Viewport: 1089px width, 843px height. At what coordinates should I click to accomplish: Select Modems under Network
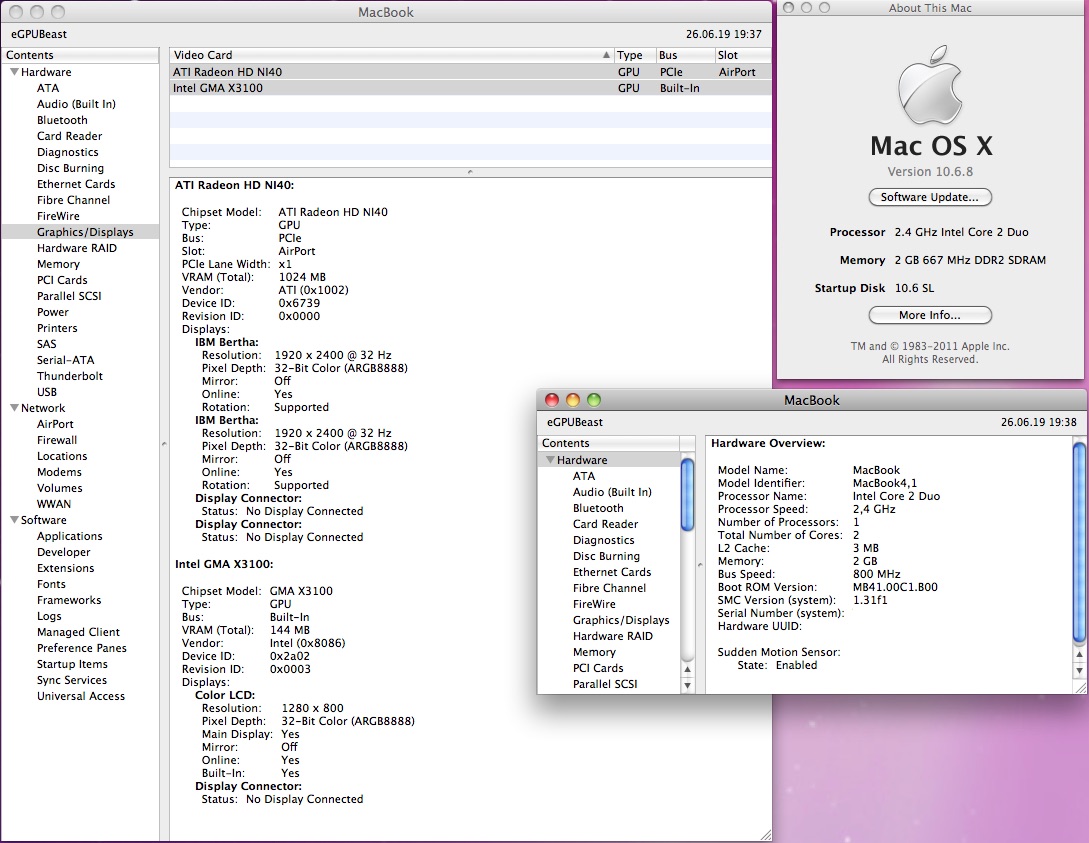(x=59, y=471)
